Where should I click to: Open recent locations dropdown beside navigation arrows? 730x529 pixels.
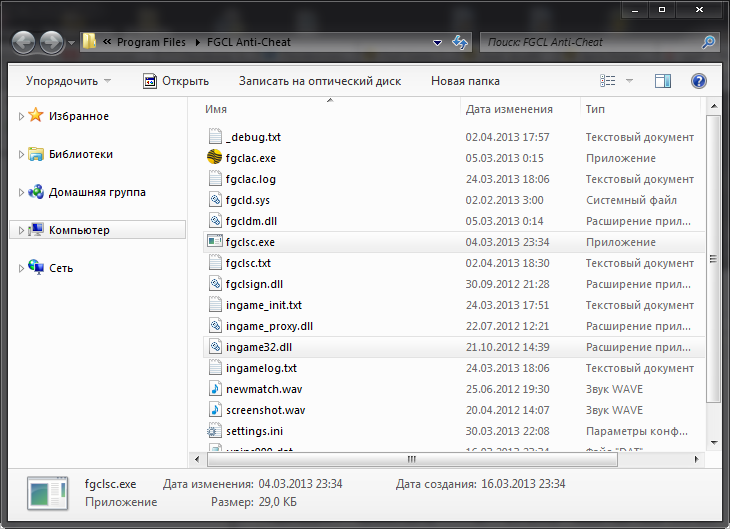click(71, 43)
